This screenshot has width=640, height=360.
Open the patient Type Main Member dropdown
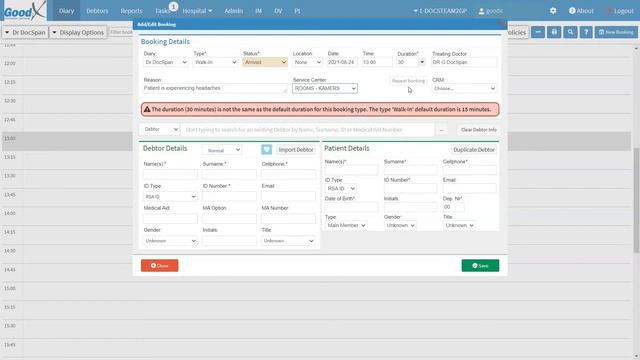pos(346,225)
